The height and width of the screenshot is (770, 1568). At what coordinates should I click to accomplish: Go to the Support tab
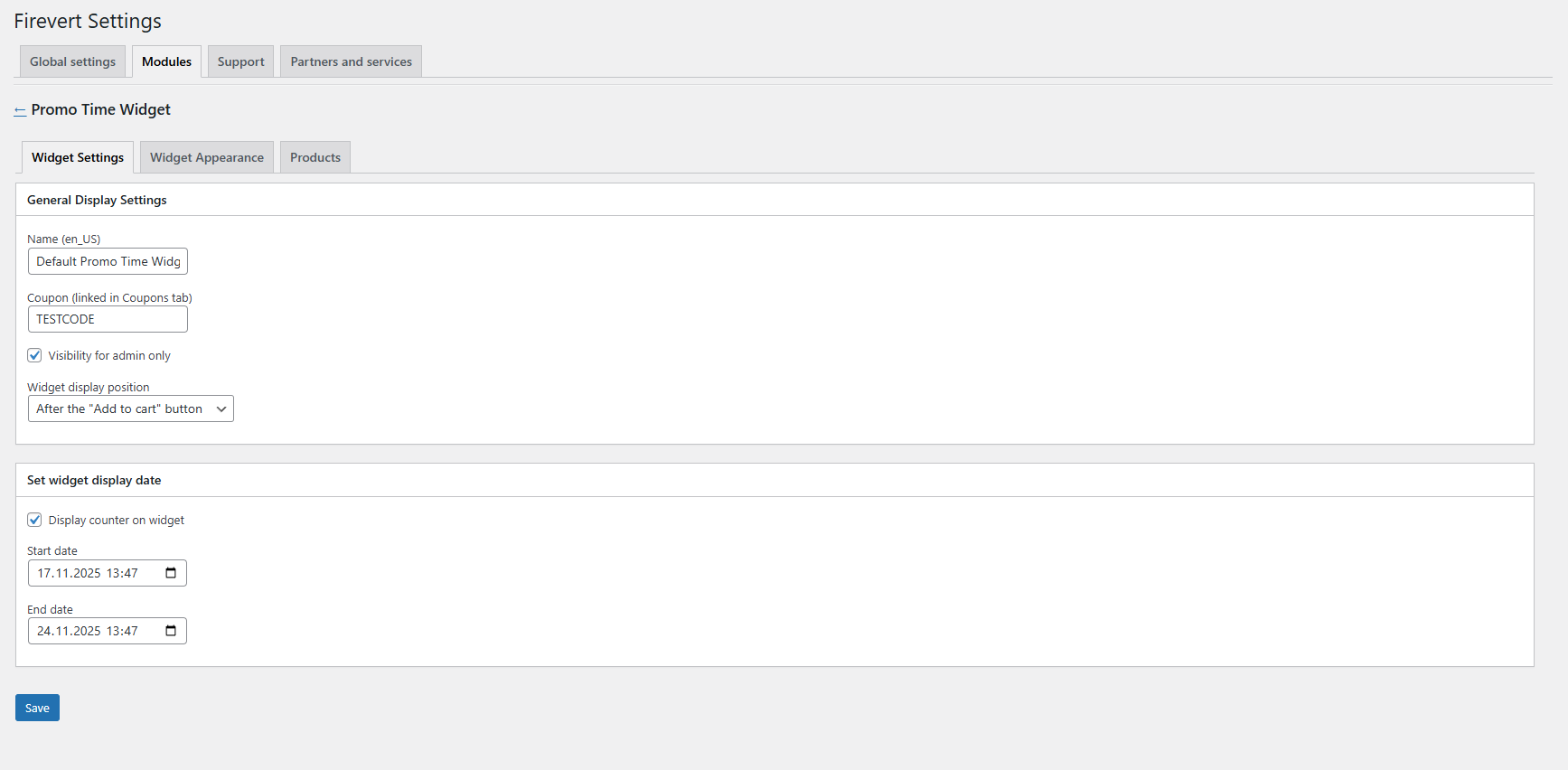point(240,61)
